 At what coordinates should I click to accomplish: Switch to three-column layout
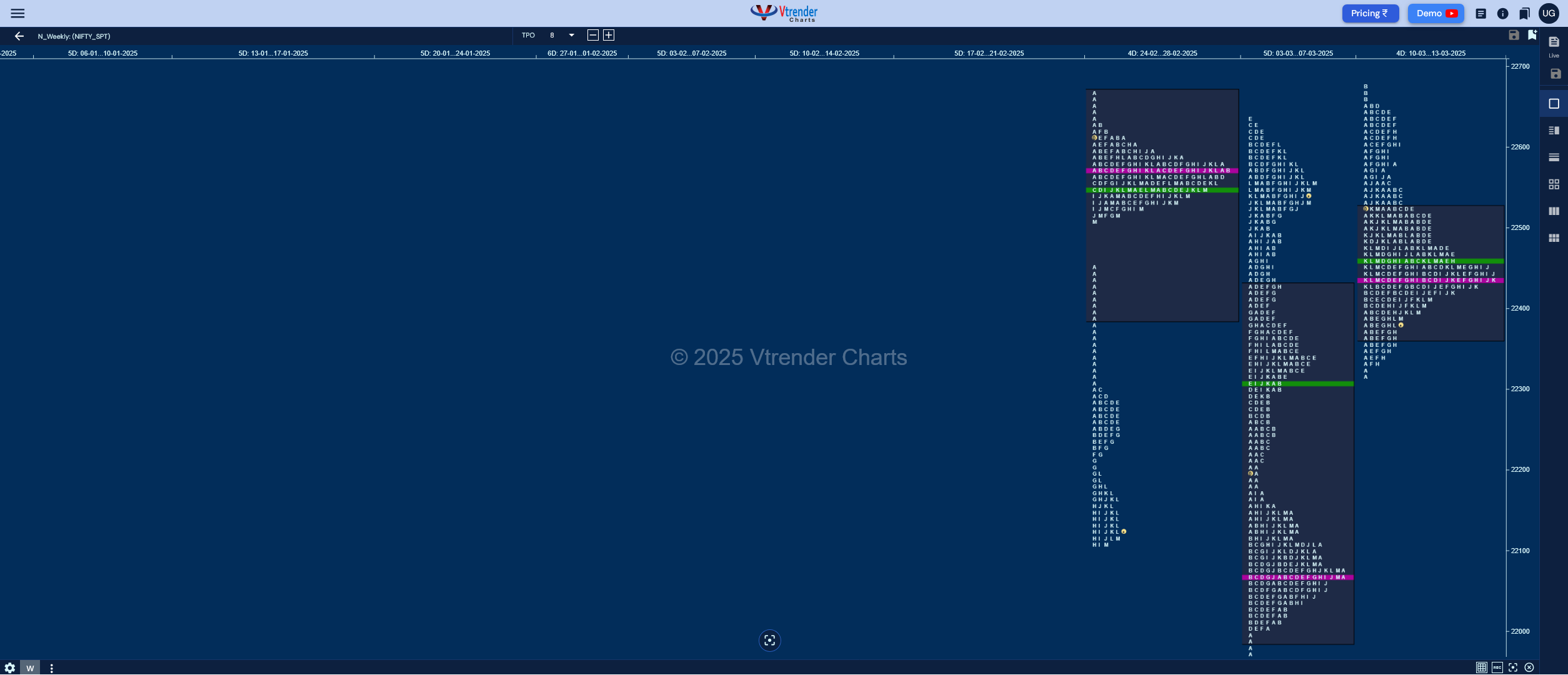[1554, 211]
